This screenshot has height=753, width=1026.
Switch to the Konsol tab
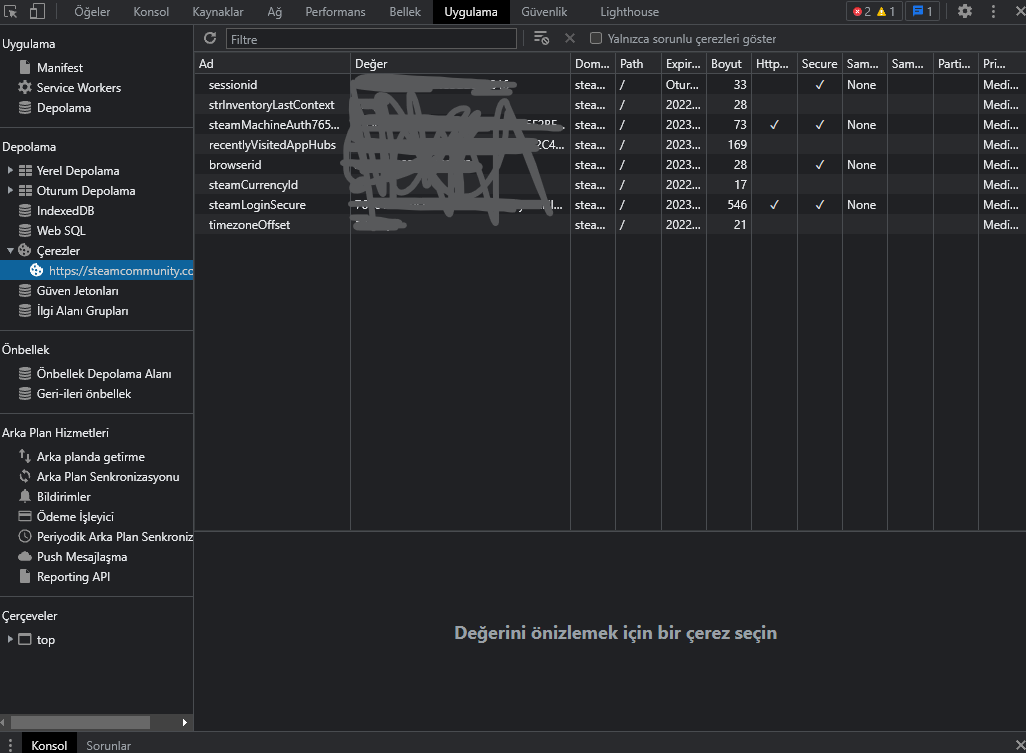pyautogui.click(x=152, y=12)
